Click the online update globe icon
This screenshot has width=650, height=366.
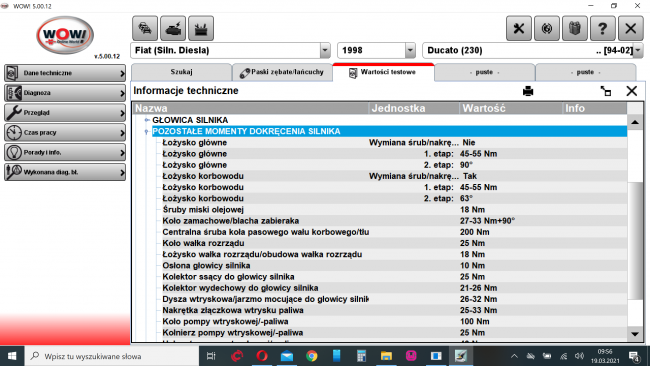click(x=547, y=28)
